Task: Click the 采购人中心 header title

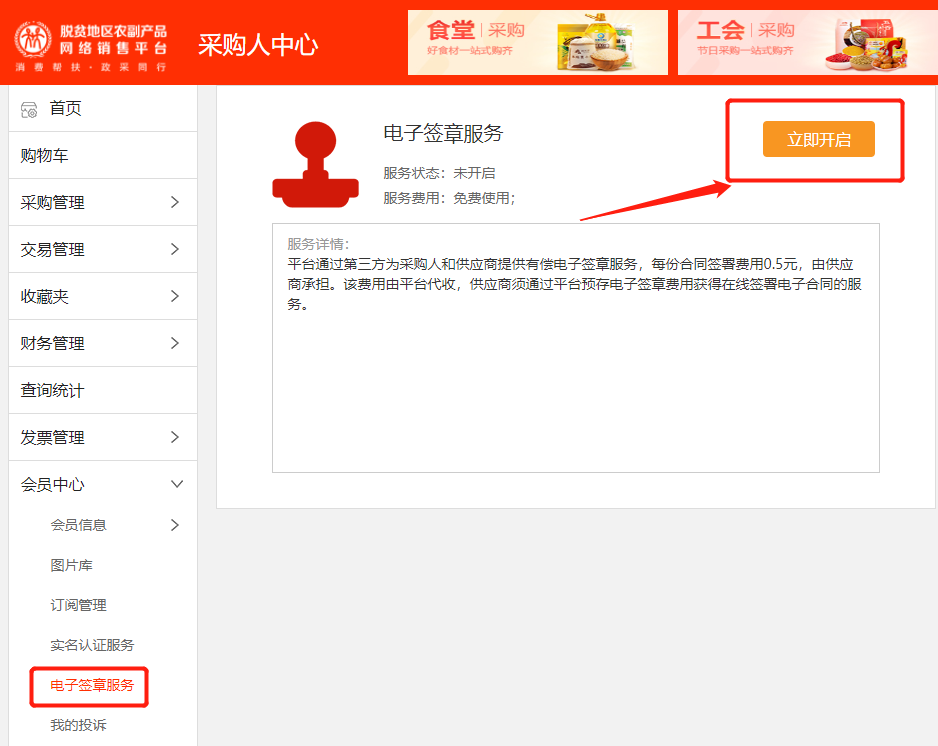Action: click(x=258, y=45)
